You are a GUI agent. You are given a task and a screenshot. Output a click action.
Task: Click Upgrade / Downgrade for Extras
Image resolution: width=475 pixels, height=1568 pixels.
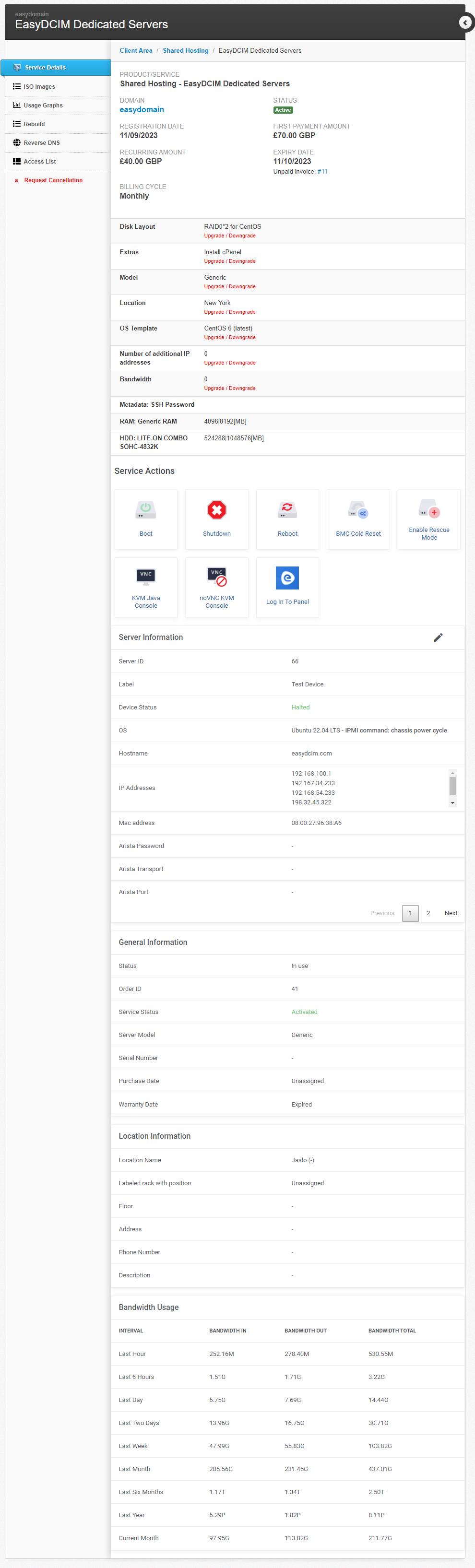pyautogui.click(x=229, y=261)
